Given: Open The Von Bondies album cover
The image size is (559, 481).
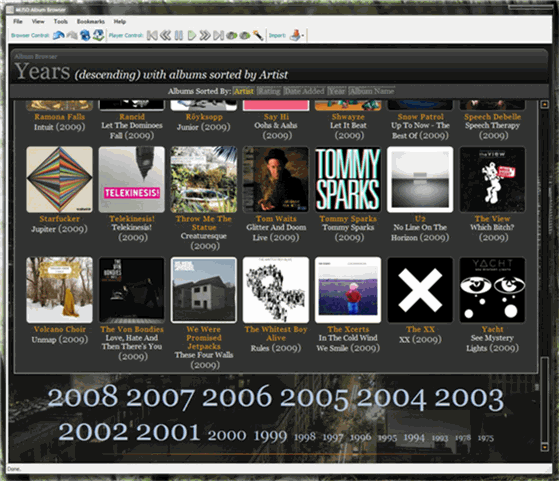Looking at the screenshot, I should pyautogui.click(x=132, y=290).
